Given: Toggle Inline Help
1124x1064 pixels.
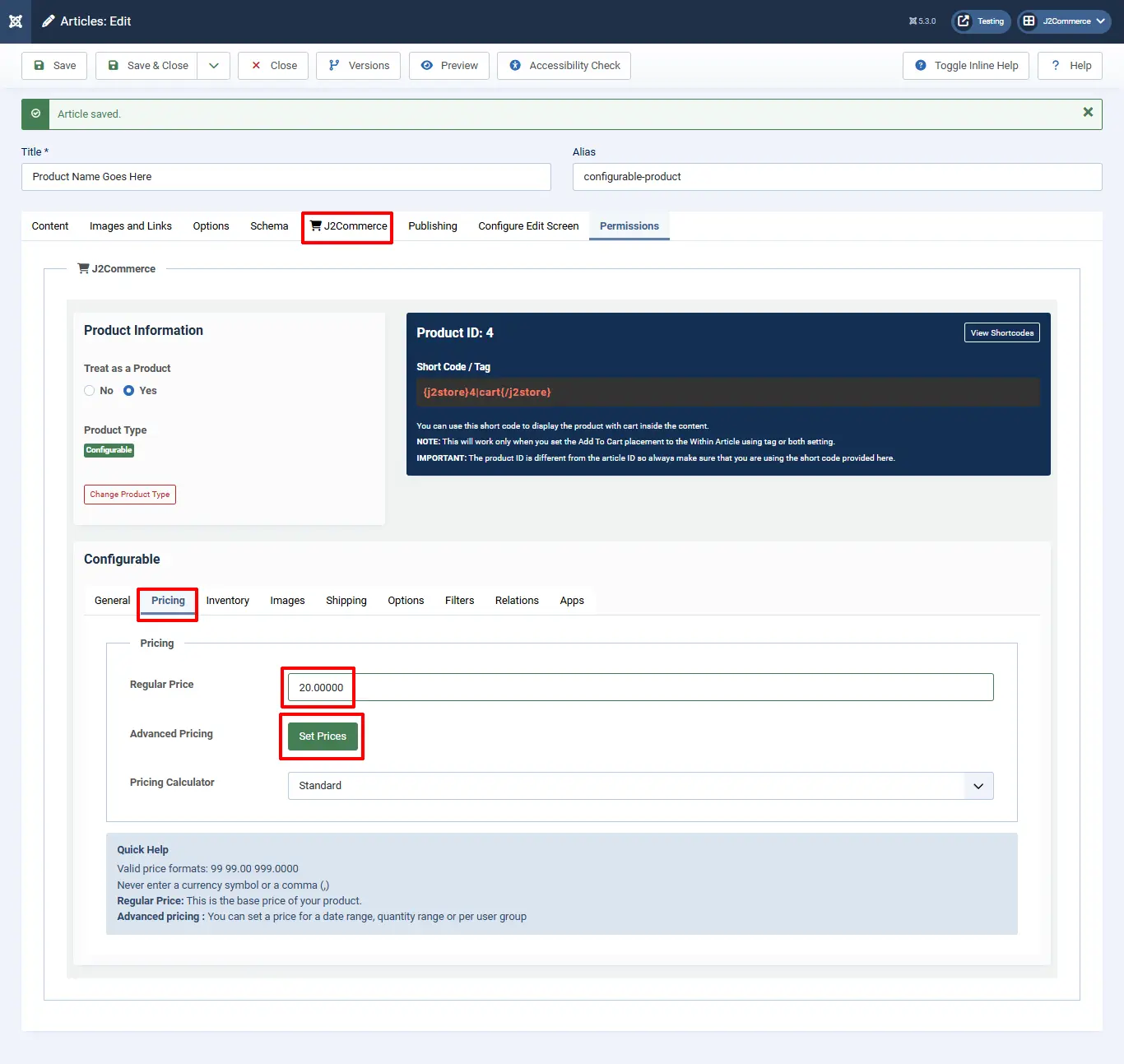Looking at the screenshot, I should tap(966, 66).
